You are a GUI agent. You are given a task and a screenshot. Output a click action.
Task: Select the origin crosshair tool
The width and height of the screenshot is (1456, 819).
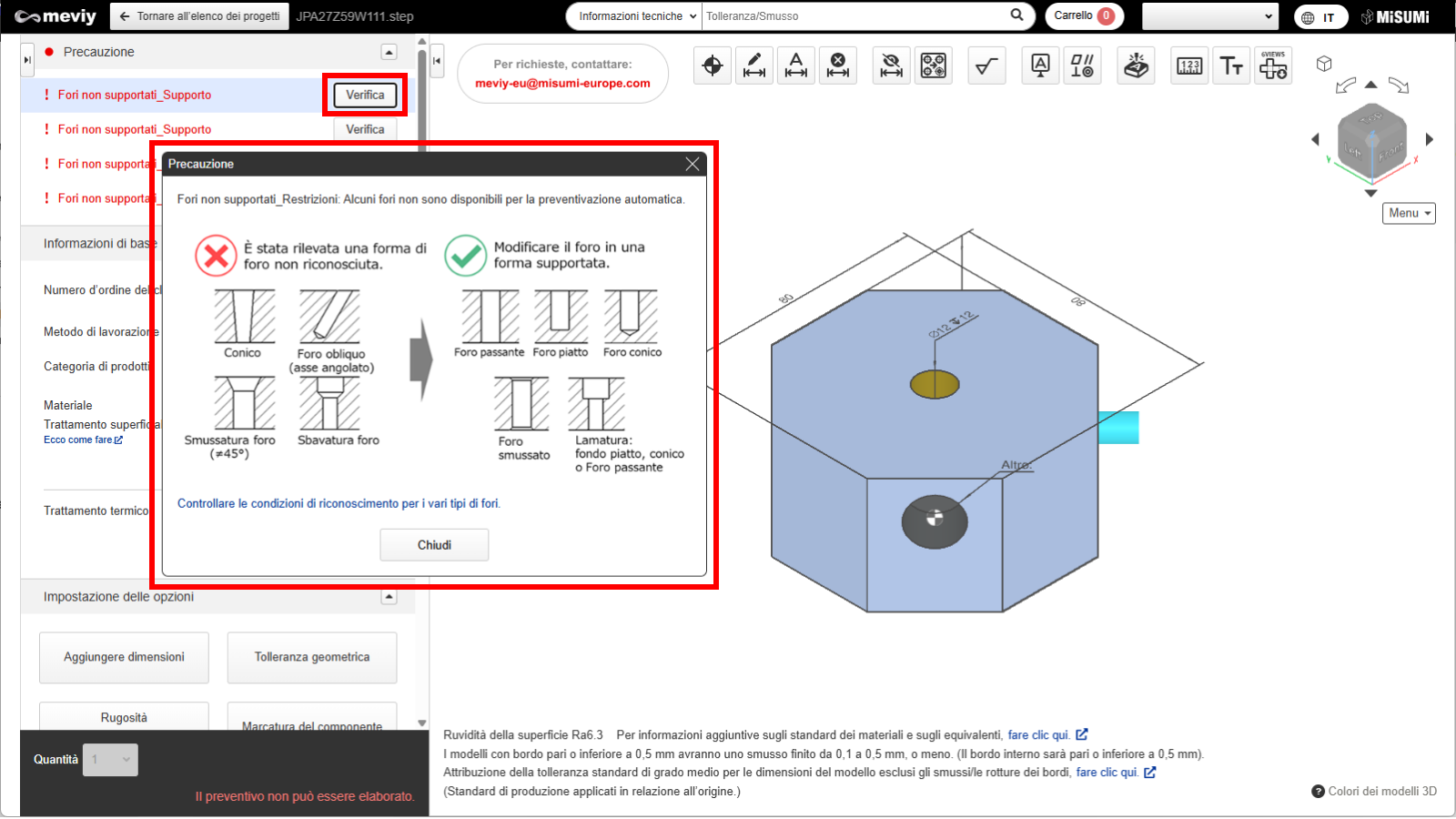click(713, 66)
